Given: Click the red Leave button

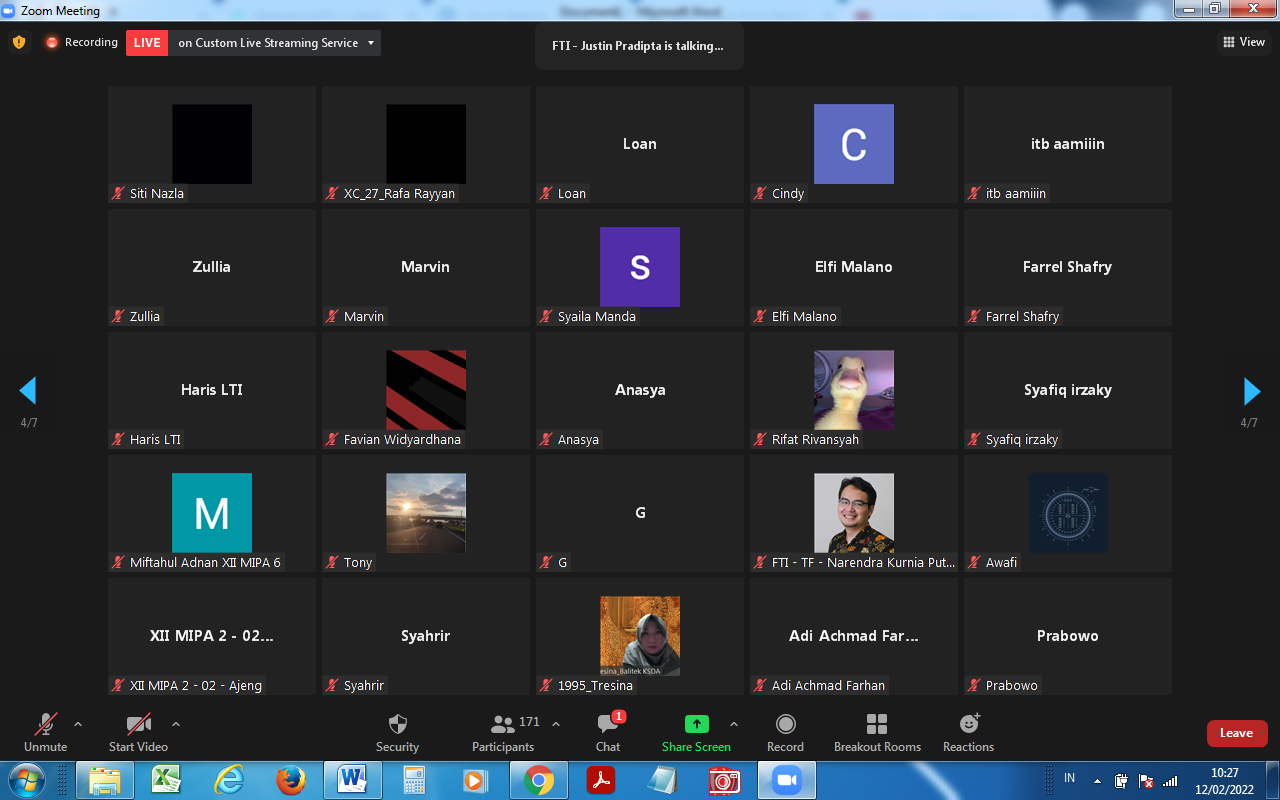Looking at the screenshot, I should (1236, 733).
